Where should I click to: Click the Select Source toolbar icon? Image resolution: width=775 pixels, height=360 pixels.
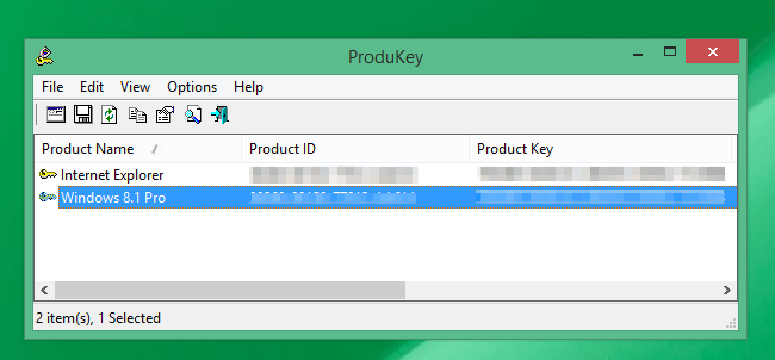click(x=56, y=115)
